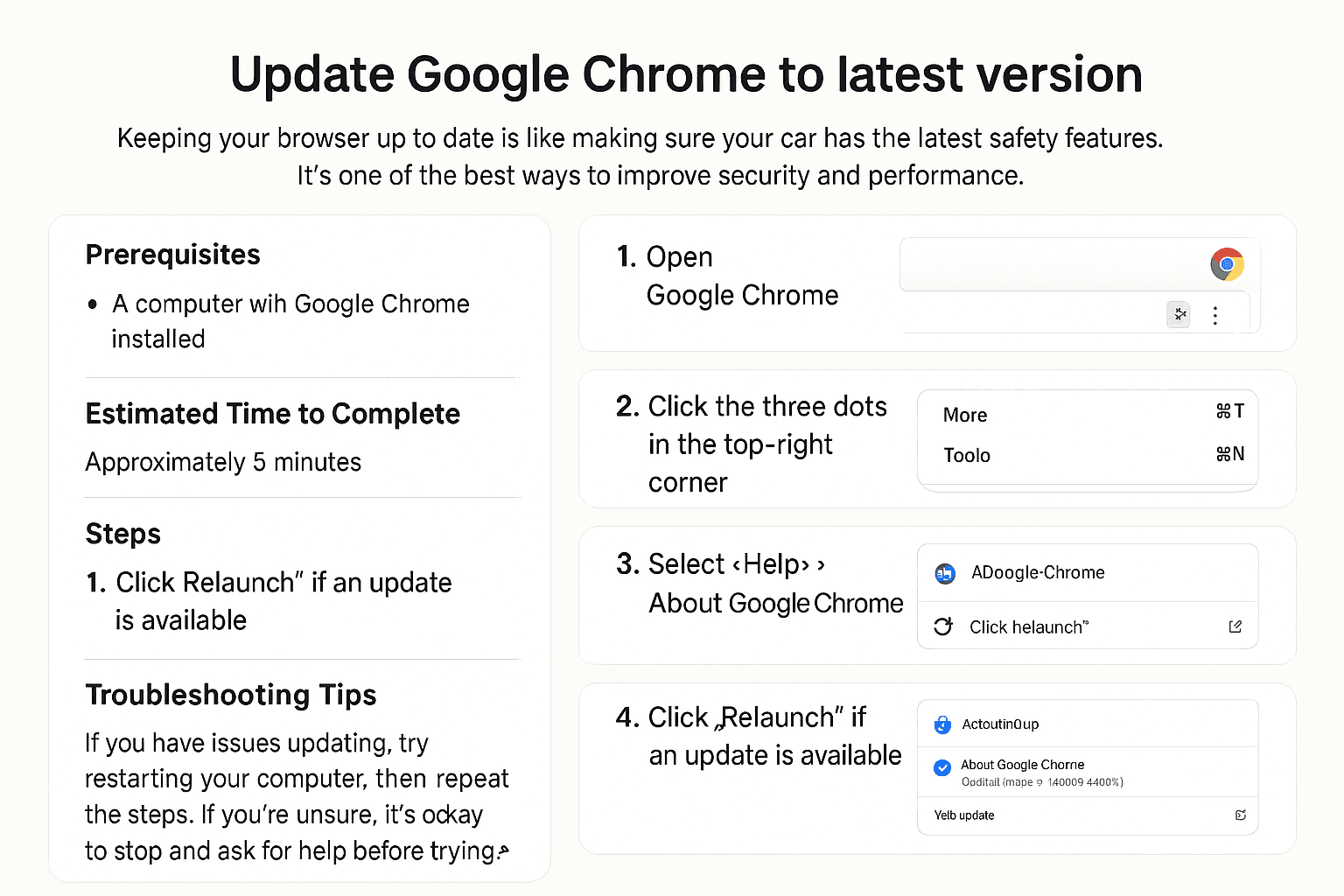The height and width of the screenshot is (896, 1344).
Task: Click the Yelb update link
Action: point(964,815)
